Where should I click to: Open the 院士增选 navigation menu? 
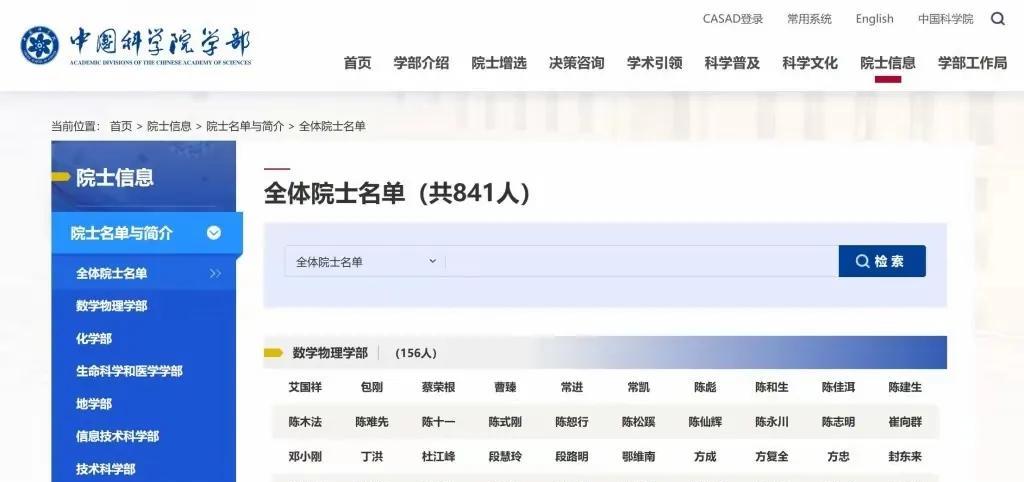point(499,63)
